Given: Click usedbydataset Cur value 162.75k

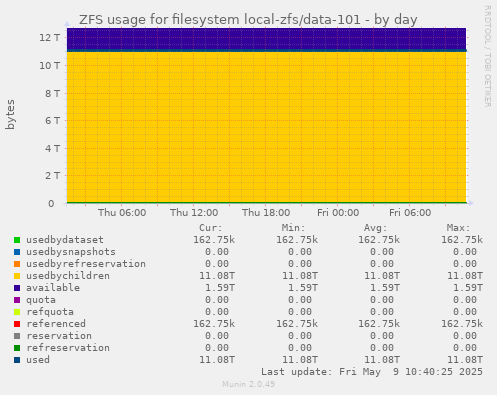Looking at the screenshot, I should click(x=214, y=240).
